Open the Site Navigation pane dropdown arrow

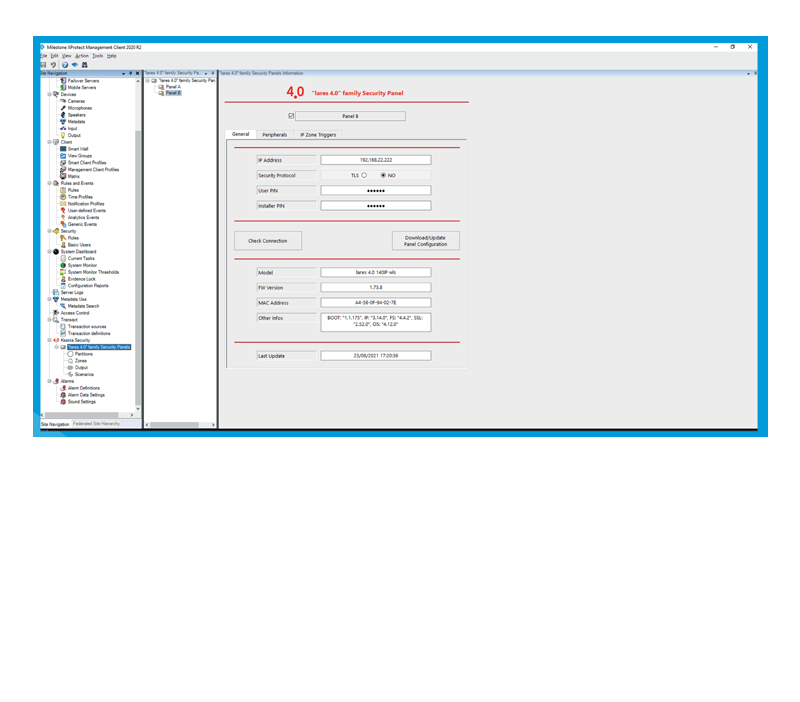(123, 73)
